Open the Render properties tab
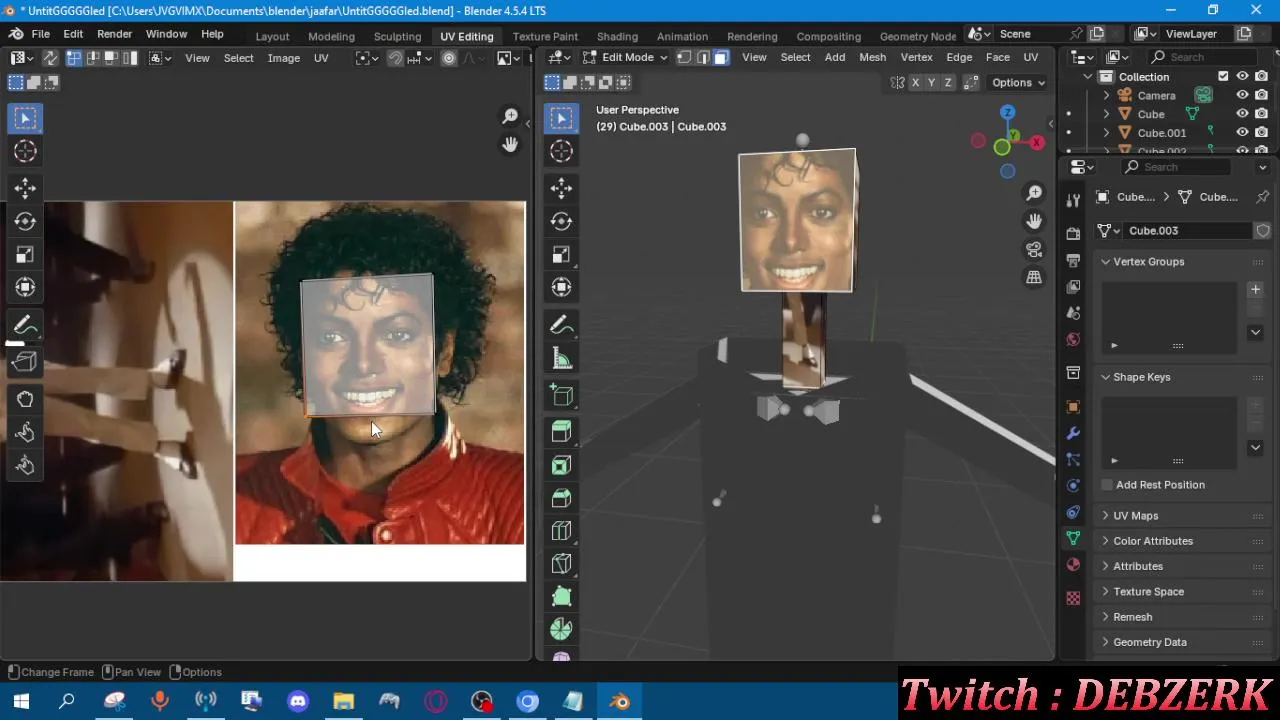 [x=1073, y=234]
